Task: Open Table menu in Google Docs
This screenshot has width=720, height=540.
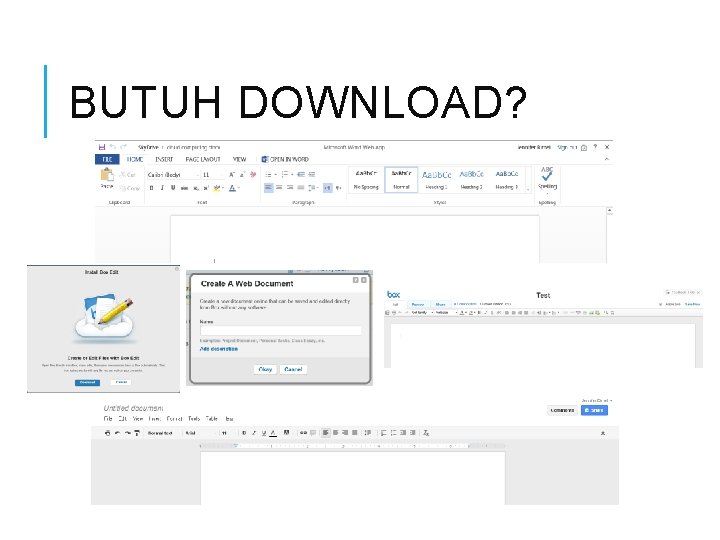Action: pos(212,418)
